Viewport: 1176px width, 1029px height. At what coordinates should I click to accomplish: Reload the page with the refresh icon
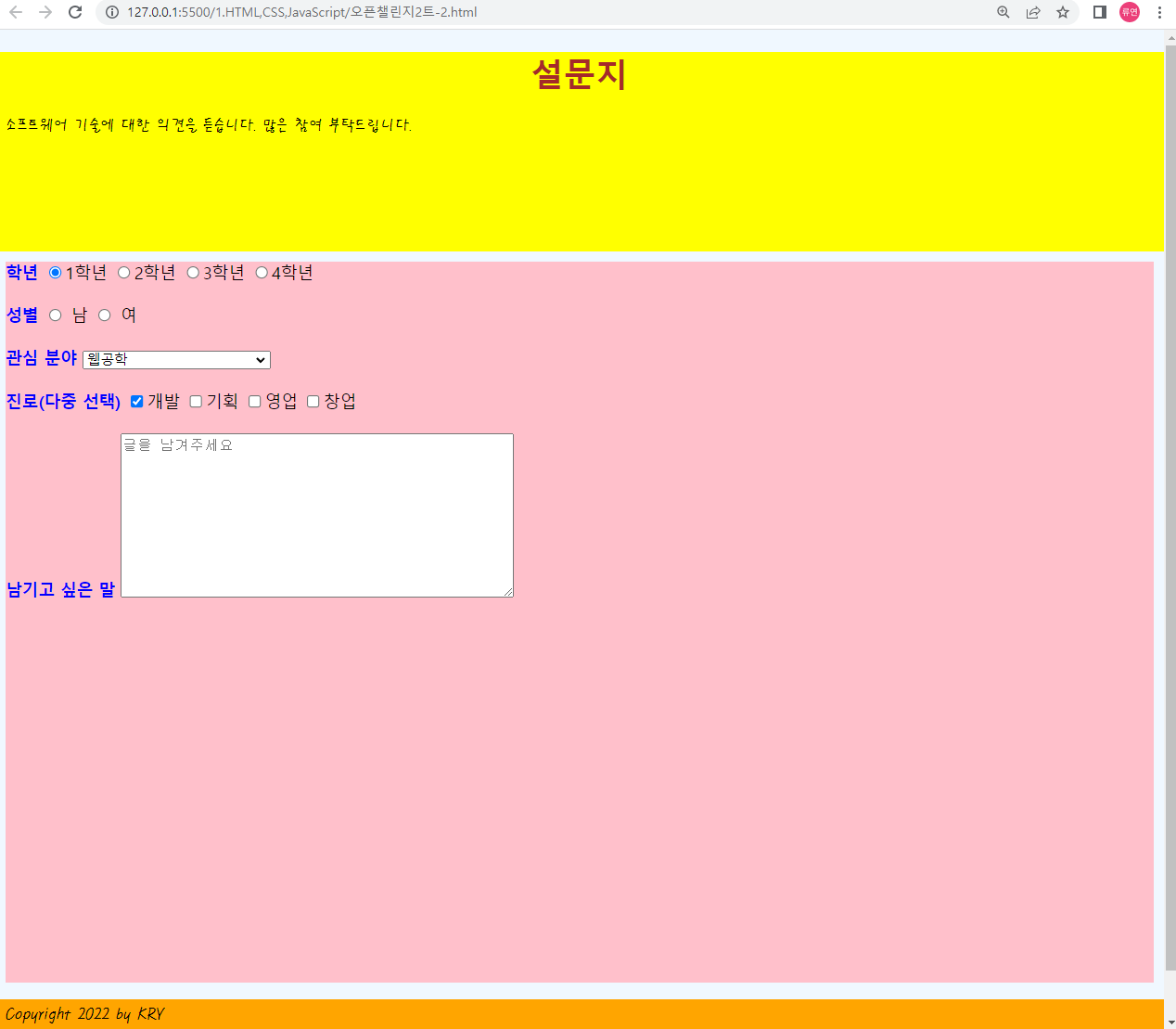point(75,12)
